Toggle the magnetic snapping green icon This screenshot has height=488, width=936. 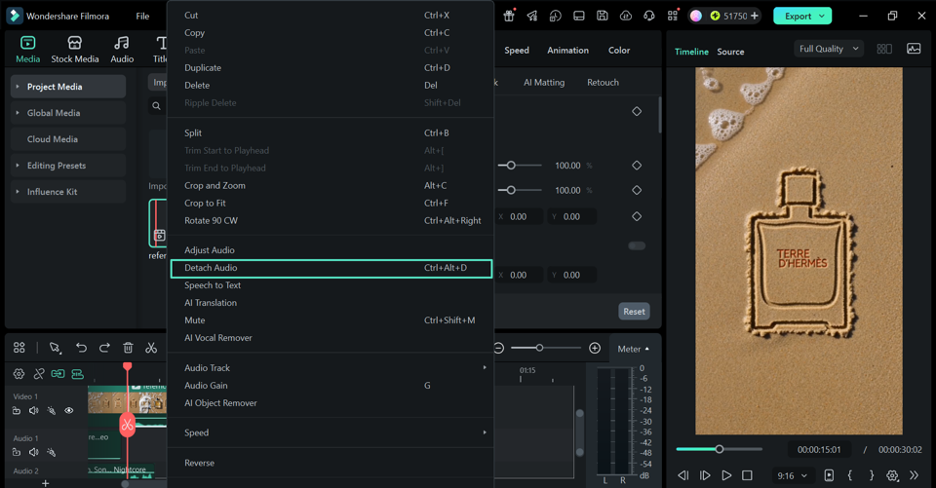pyautogui.click(x=78, y=374)
